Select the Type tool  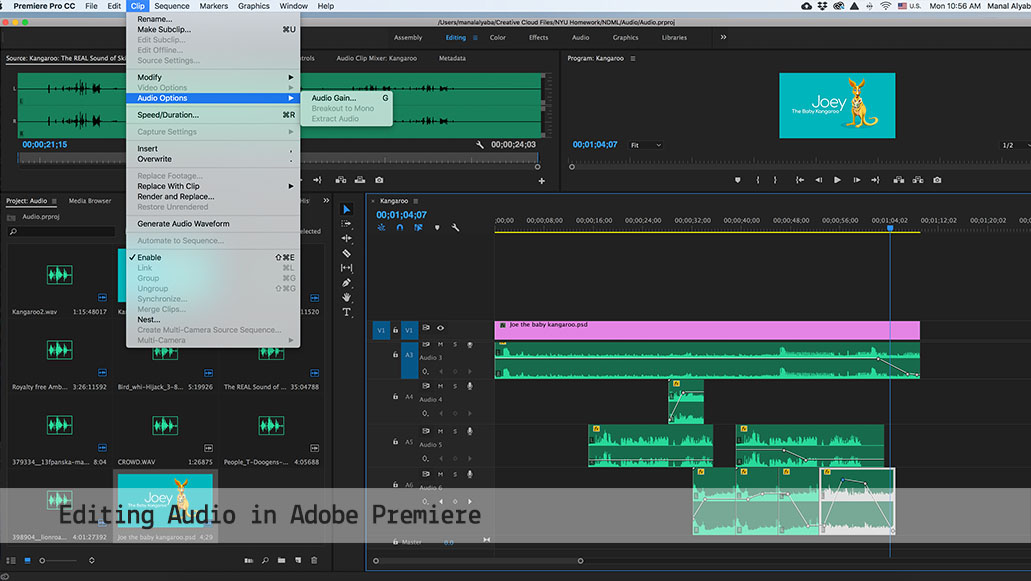pos(347,312)
